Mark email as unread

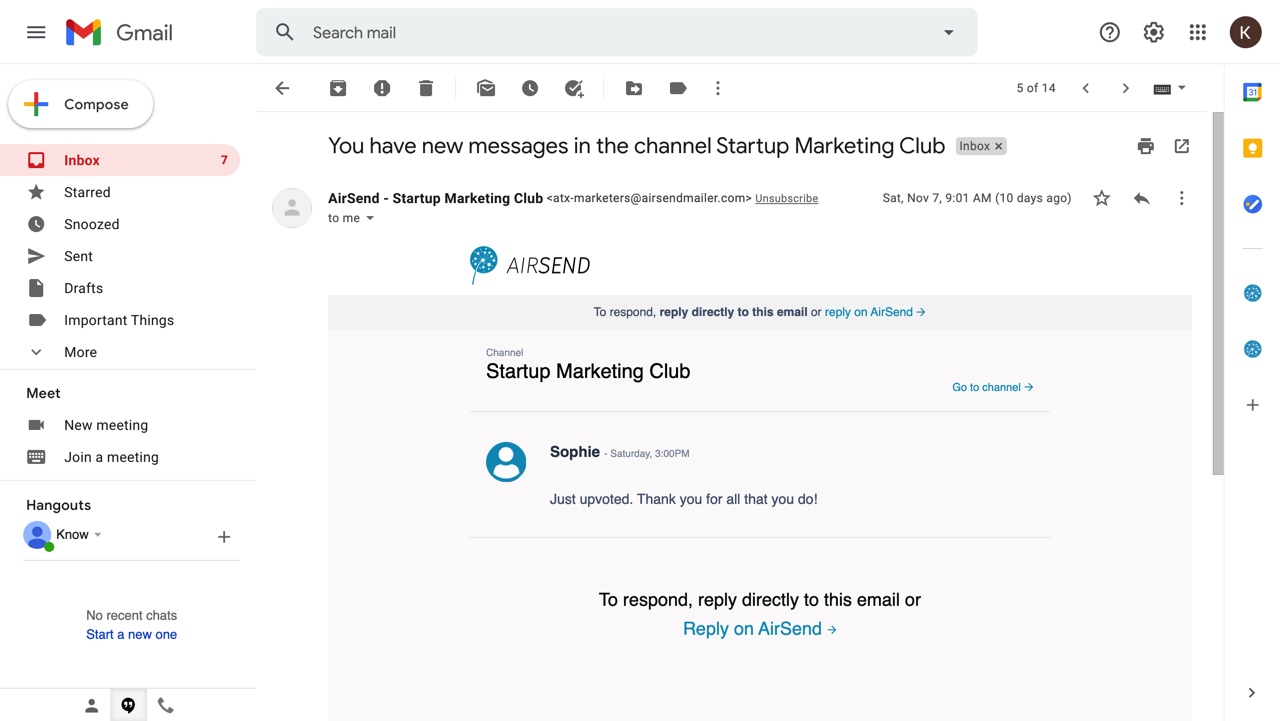pos(486,88)
